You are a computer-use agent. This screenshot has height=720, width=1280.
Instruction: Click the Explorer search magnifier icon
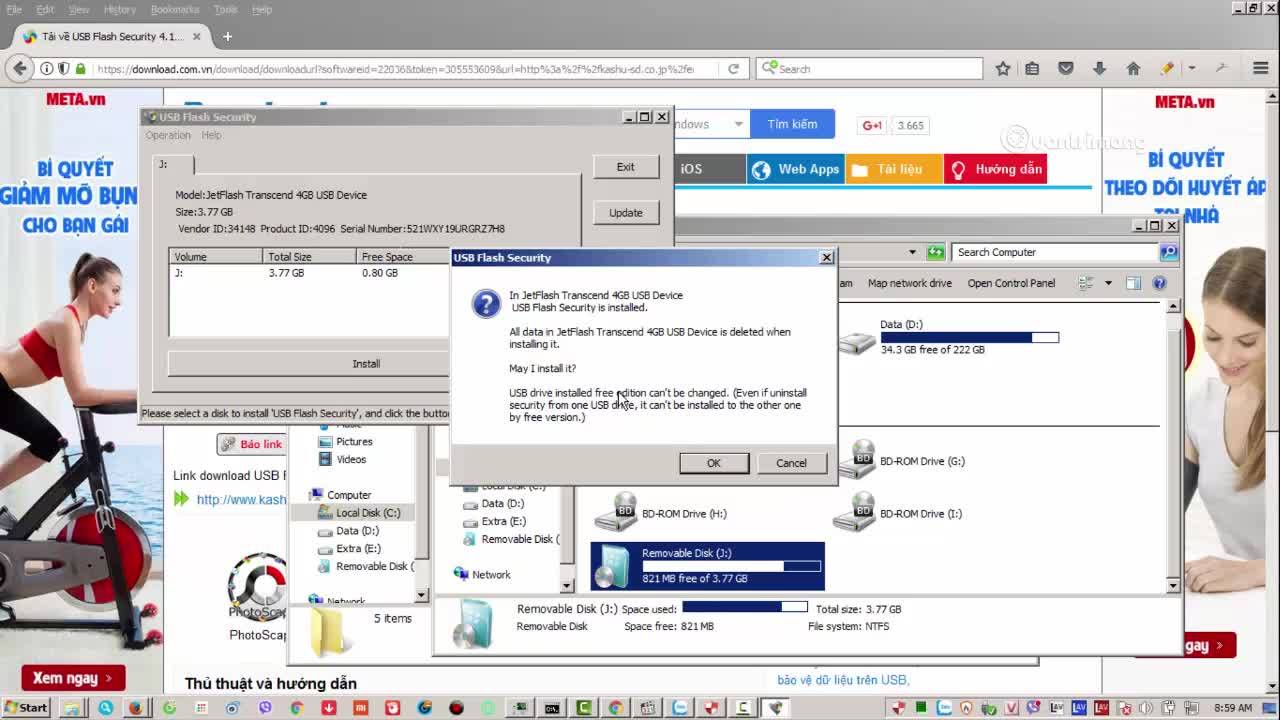click(1168, 252)
